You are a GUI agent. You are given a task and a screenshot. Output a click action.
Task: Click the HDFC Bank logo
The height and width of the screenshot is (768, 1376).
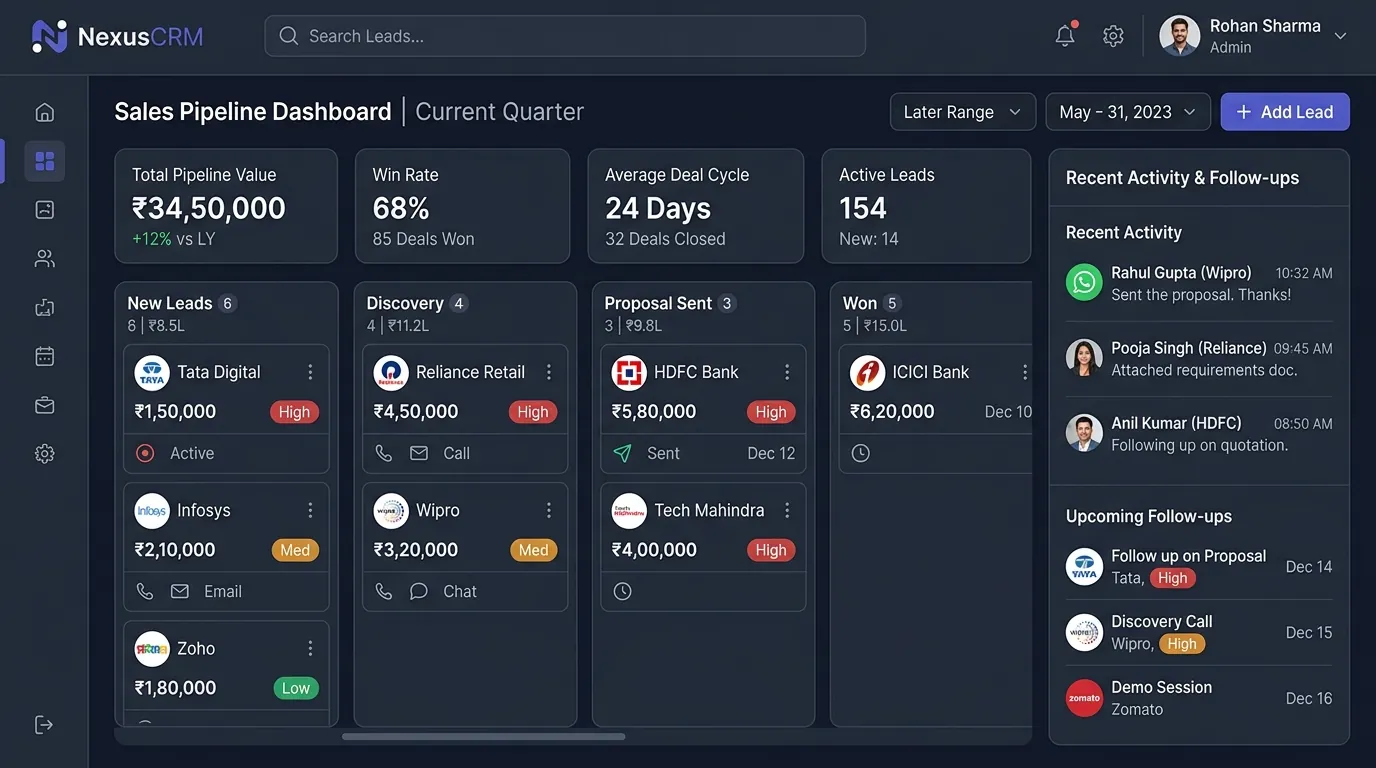click(629, 373)
